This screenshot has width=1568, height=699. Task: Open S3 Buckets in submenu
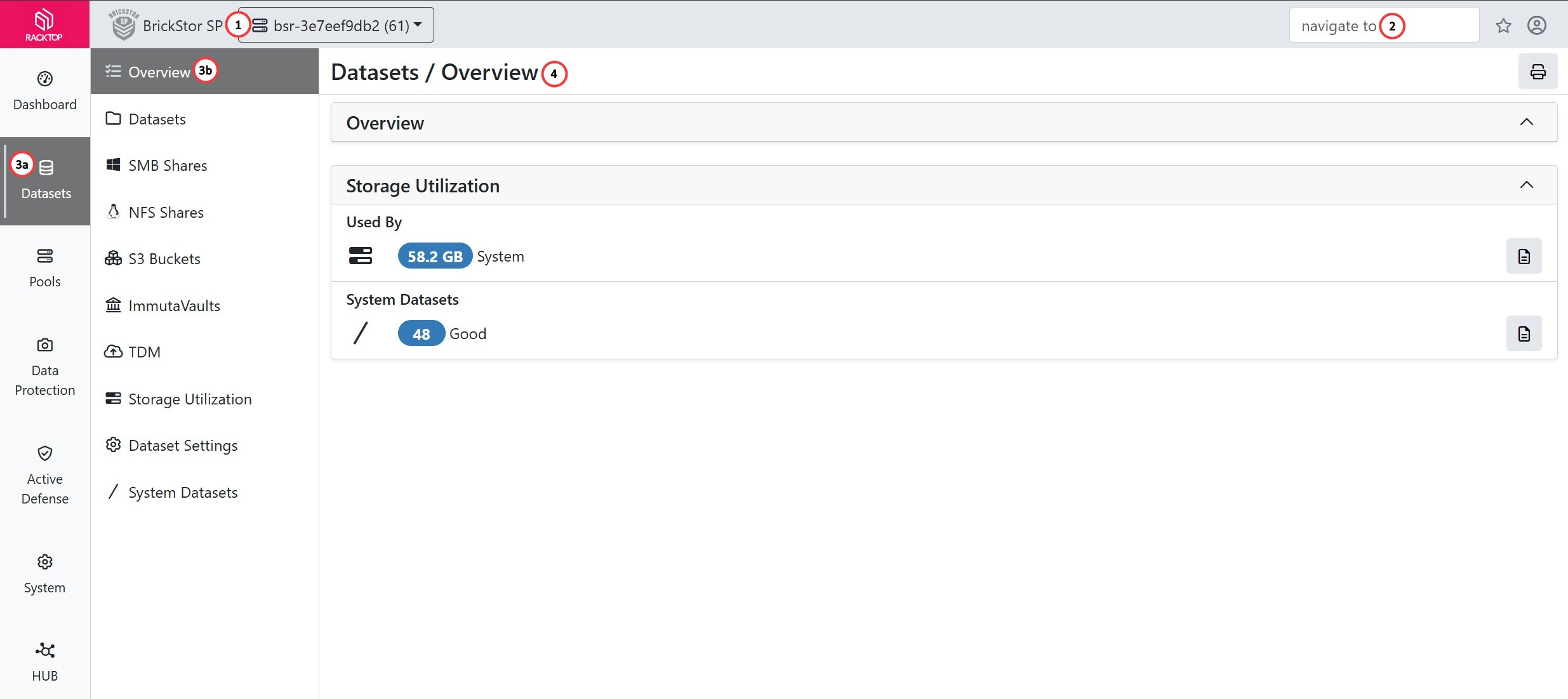[164, 259]
